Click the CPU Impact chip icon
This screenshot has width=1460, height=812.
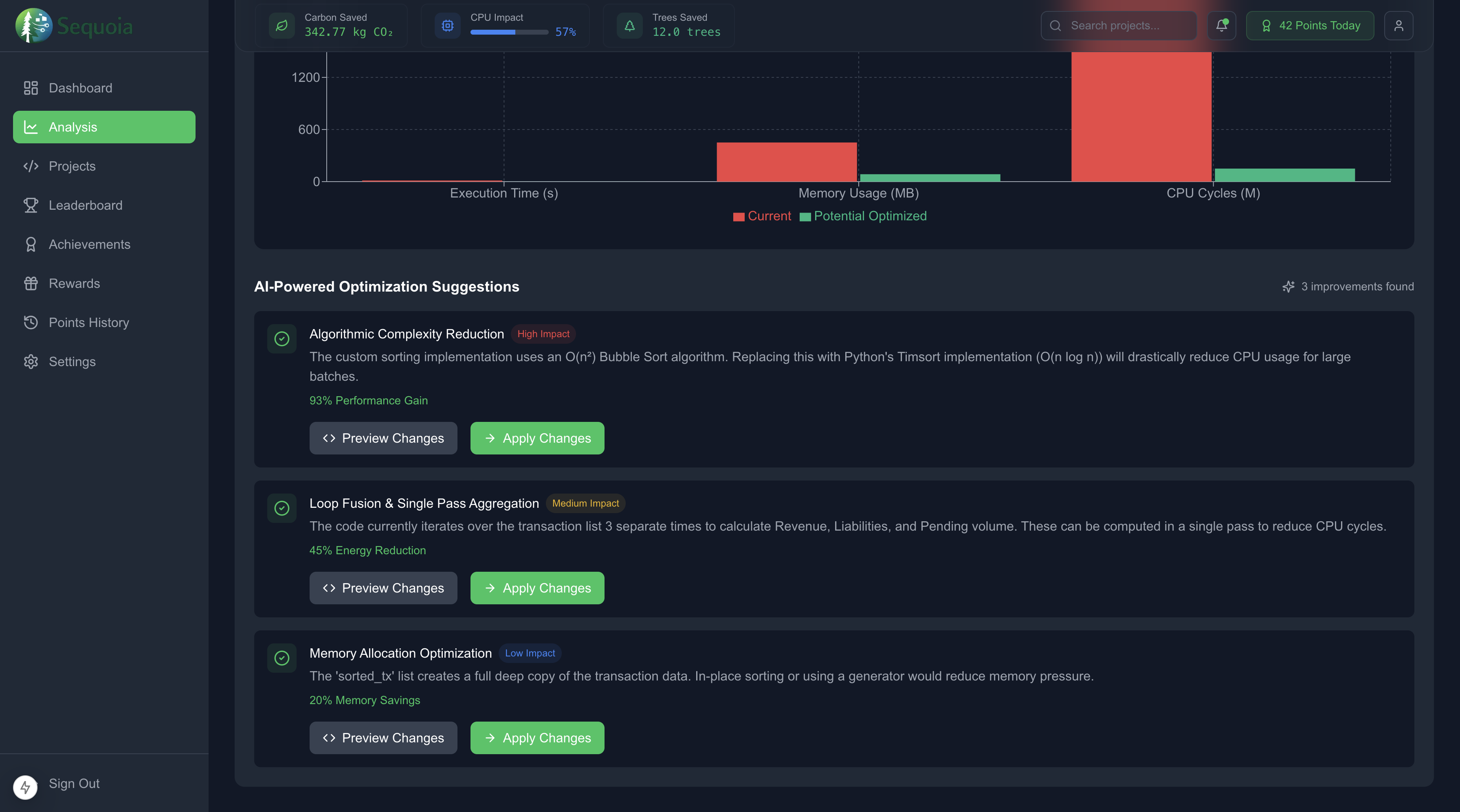[x=448, y=26]
